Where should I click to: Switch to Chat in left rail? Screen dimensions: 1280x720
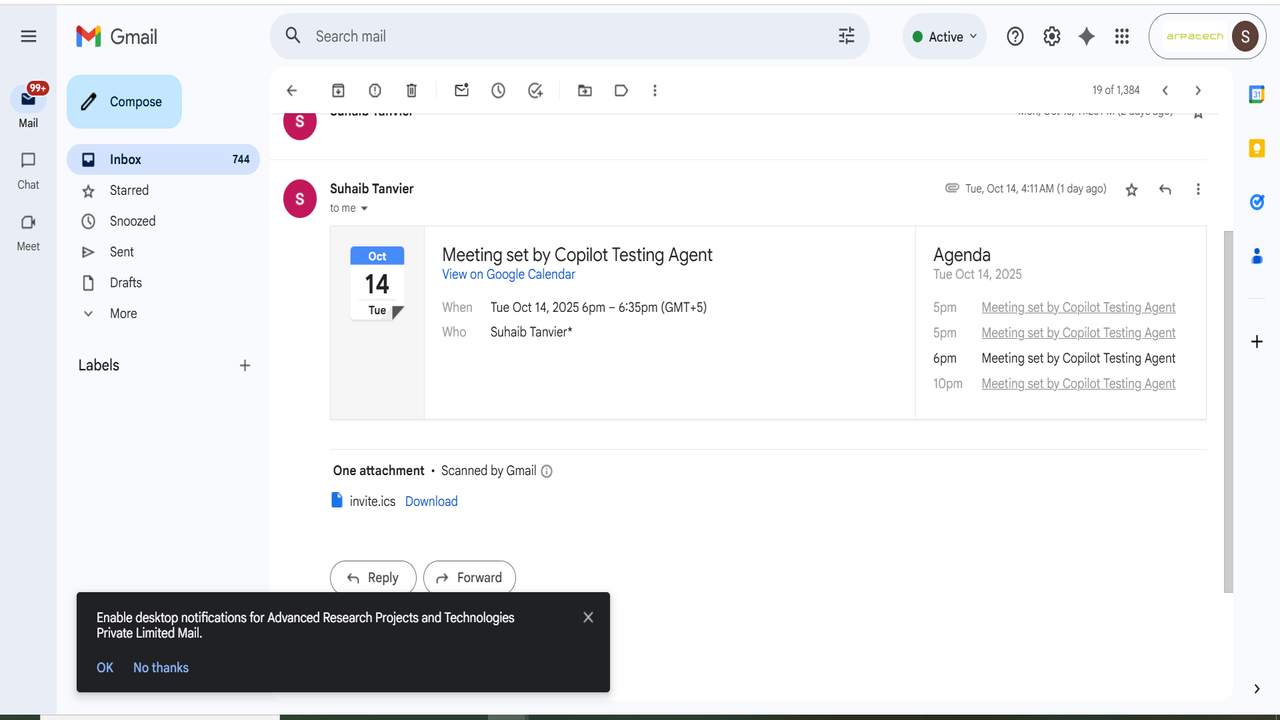(x=28, y=170)
